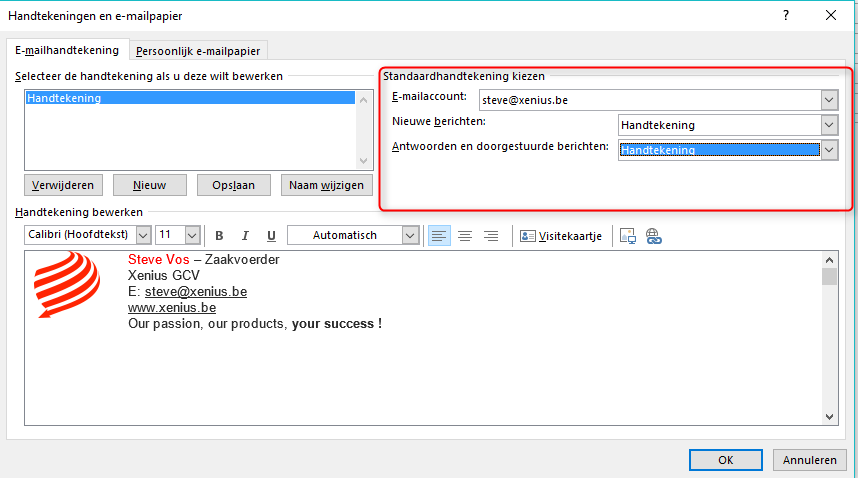
Task: Open the font size 11 dropdown
Action: (x=193, y=236)
